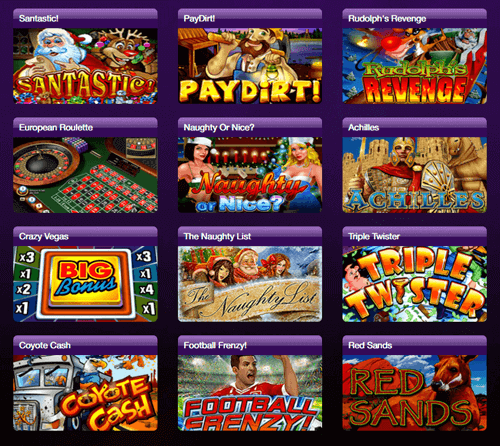500x446 pixels.
Task: Click the Football Frenzy! game picture
Action: 250,393
